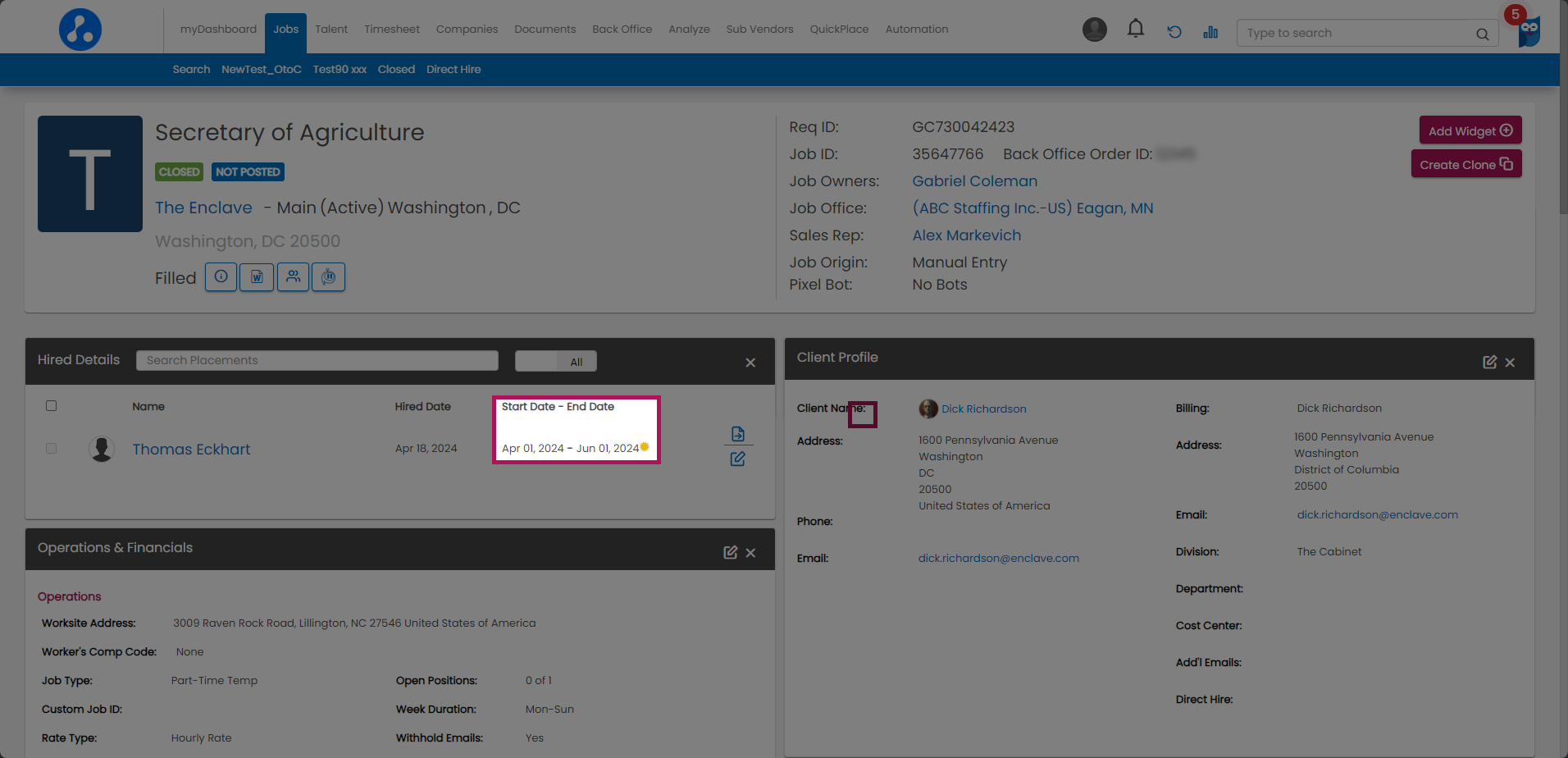The height and width of the screenshot is (758, 1568).
Task: Open the Word document icon beside Filled
Action: pyautogui.click(x=257, y=277)
